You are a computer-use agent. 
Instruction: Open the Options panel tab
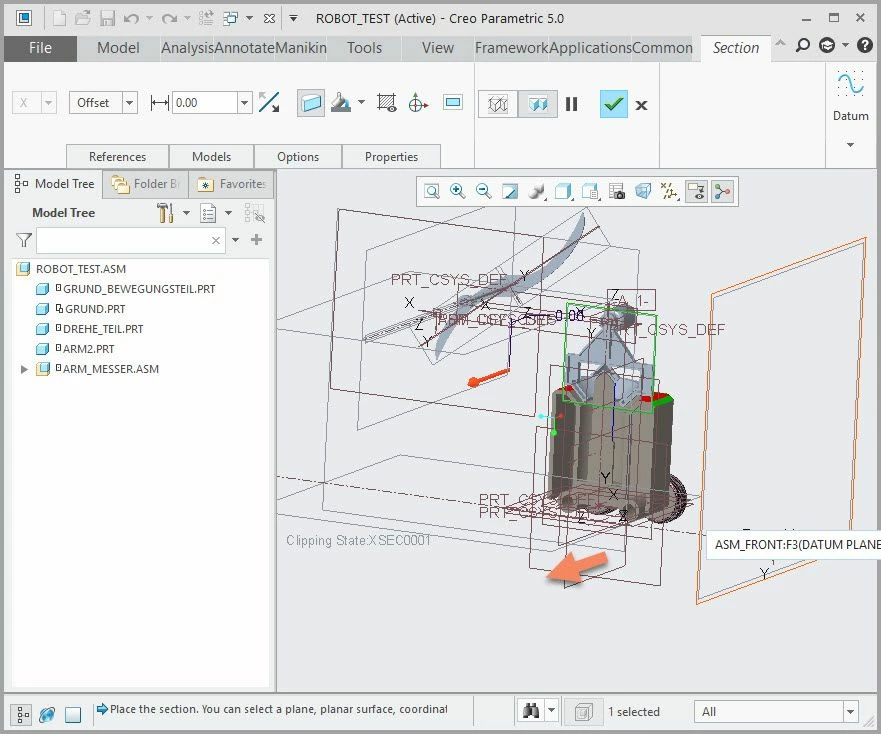[298, 157]
